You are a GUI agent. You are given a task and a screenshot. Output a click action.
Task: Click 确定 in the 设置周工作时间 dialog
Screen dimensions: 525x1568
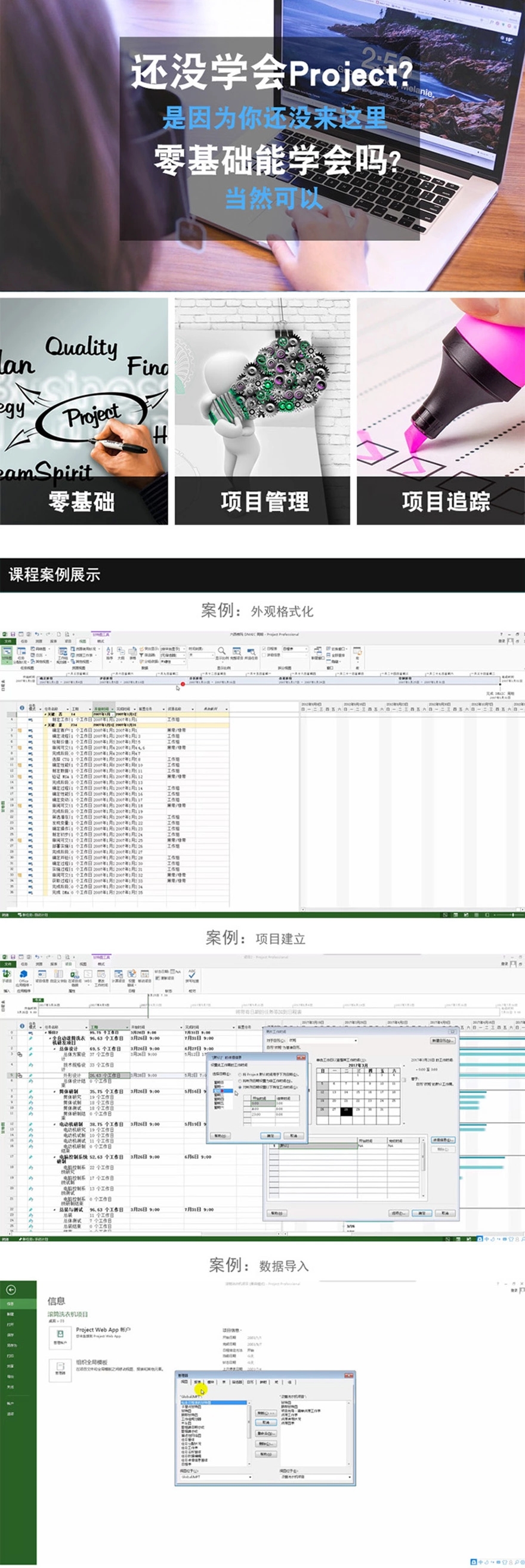(271, 1136)
